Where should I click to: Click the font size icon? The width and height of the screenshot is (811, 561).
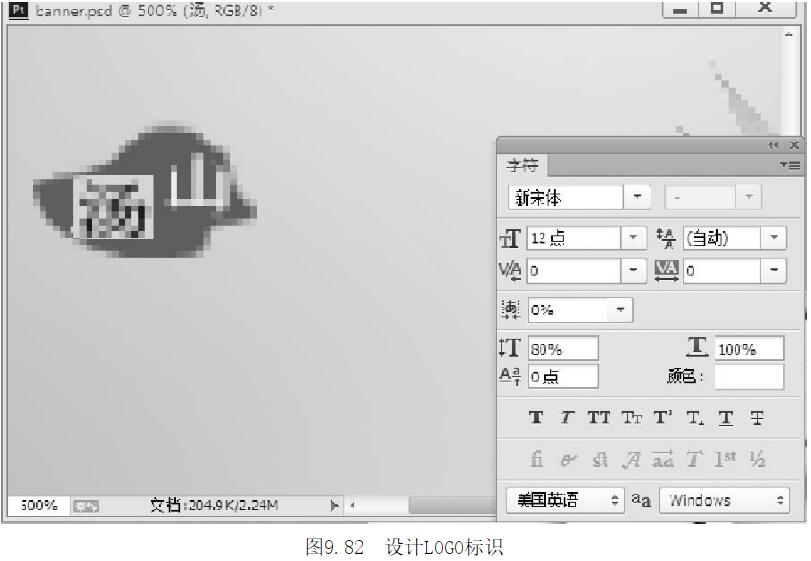click(510, 238)
